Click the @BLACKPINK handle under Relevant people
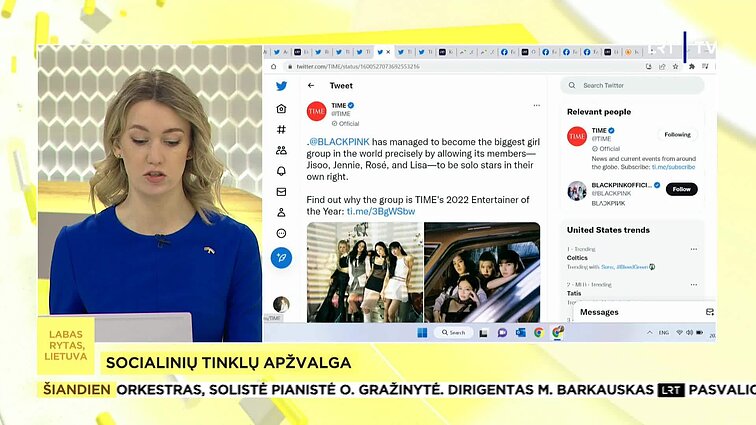 click(611, 193)
